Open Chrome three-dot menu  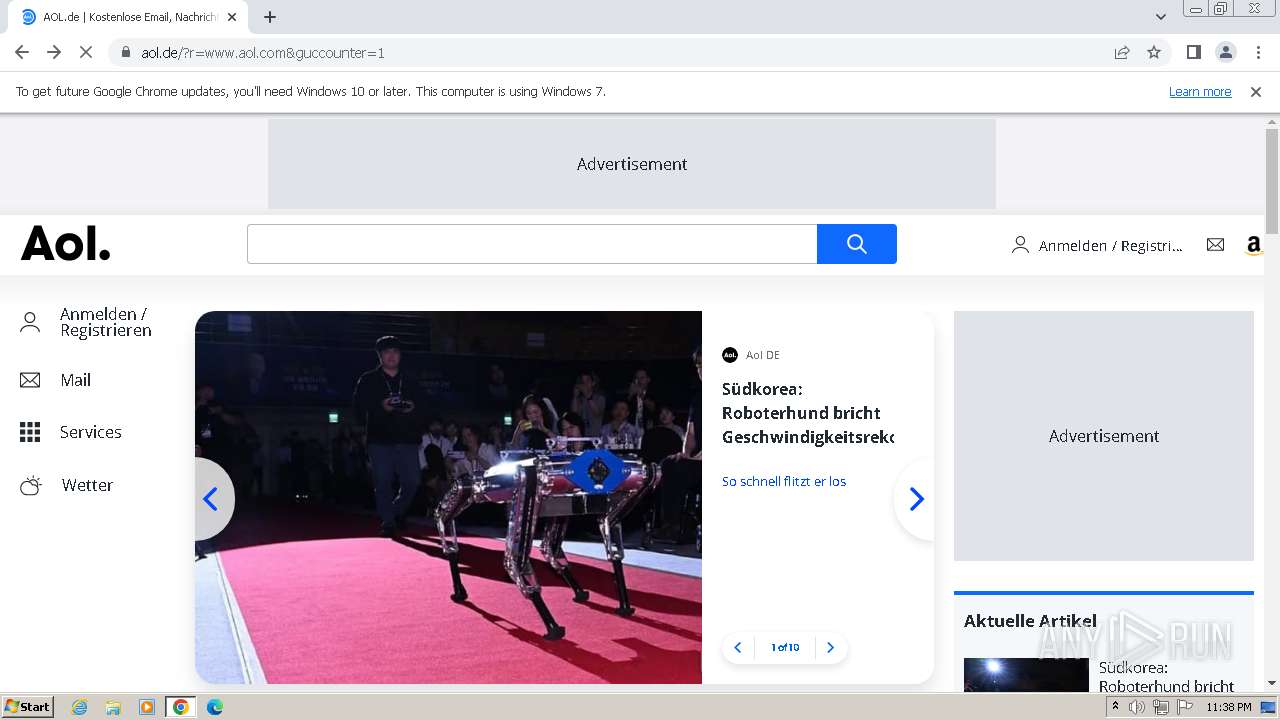click(1258, 52)
